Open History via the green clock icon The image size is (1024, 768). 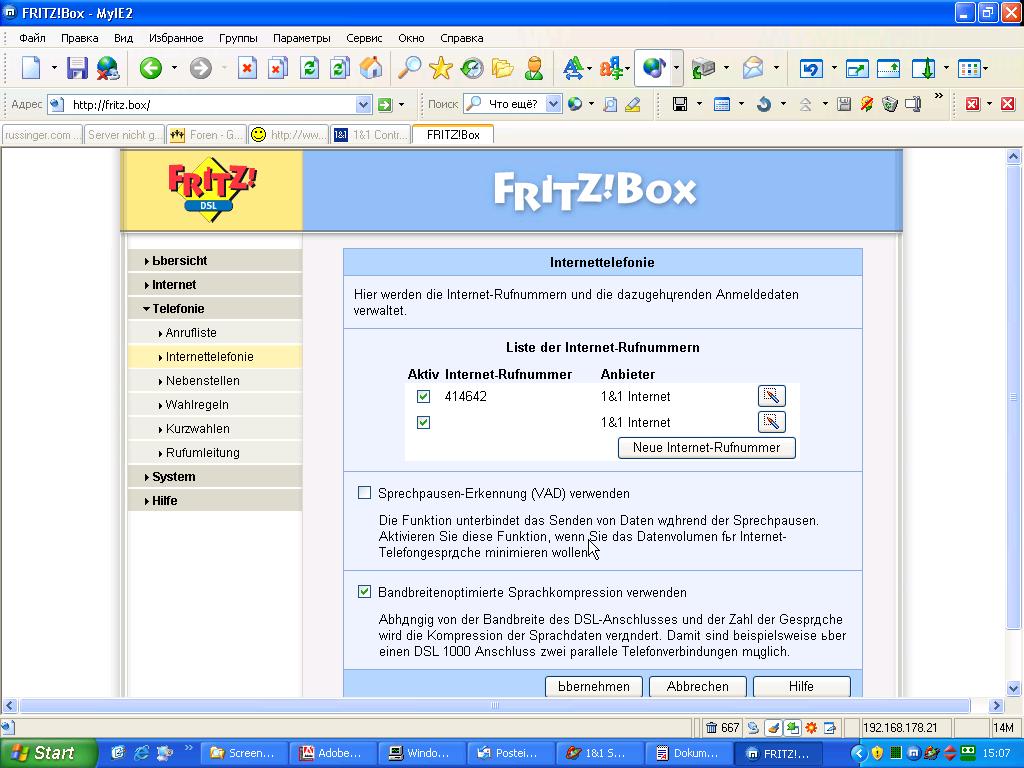(472, 68)
